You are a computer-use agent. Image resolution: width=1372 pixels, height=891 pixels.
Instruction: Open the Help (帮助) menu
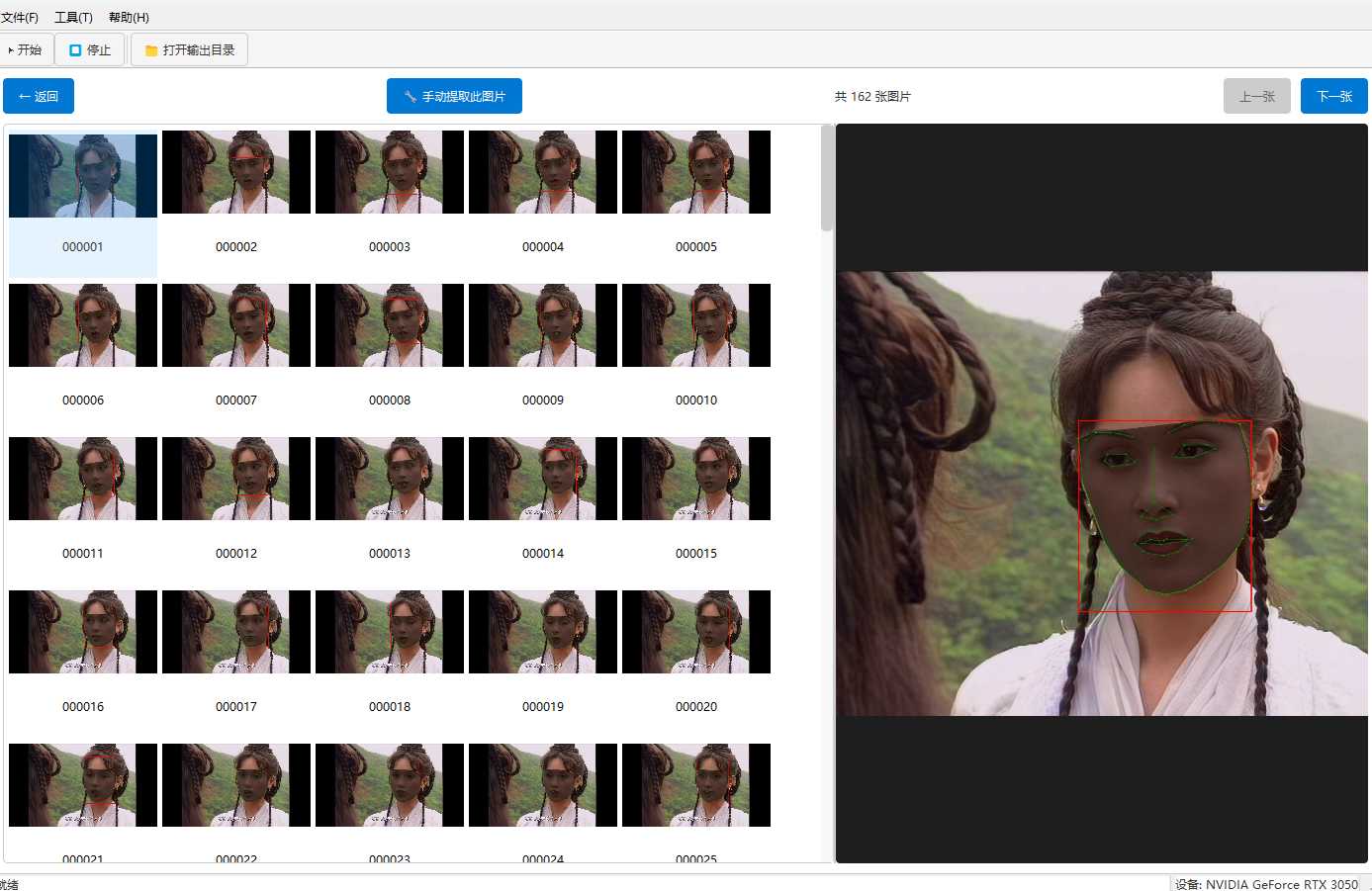click(x=129, y=17)
